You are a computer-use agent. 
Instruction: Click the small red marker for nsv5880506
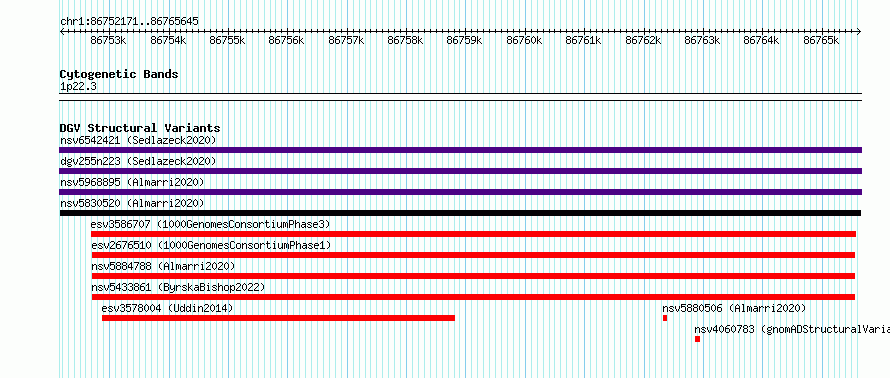point(665,318)
